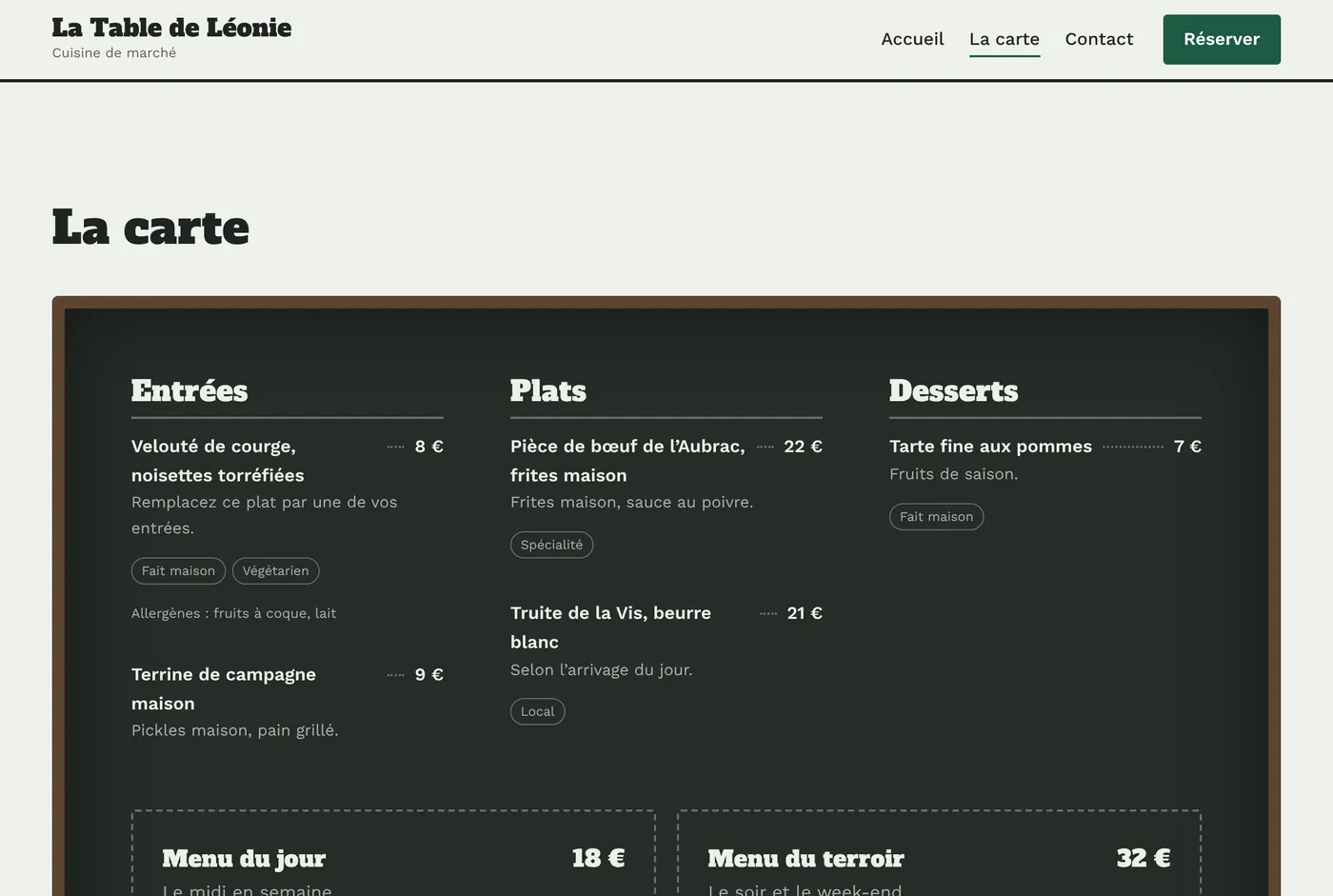Go to the Contact page

coord(1099,39)
